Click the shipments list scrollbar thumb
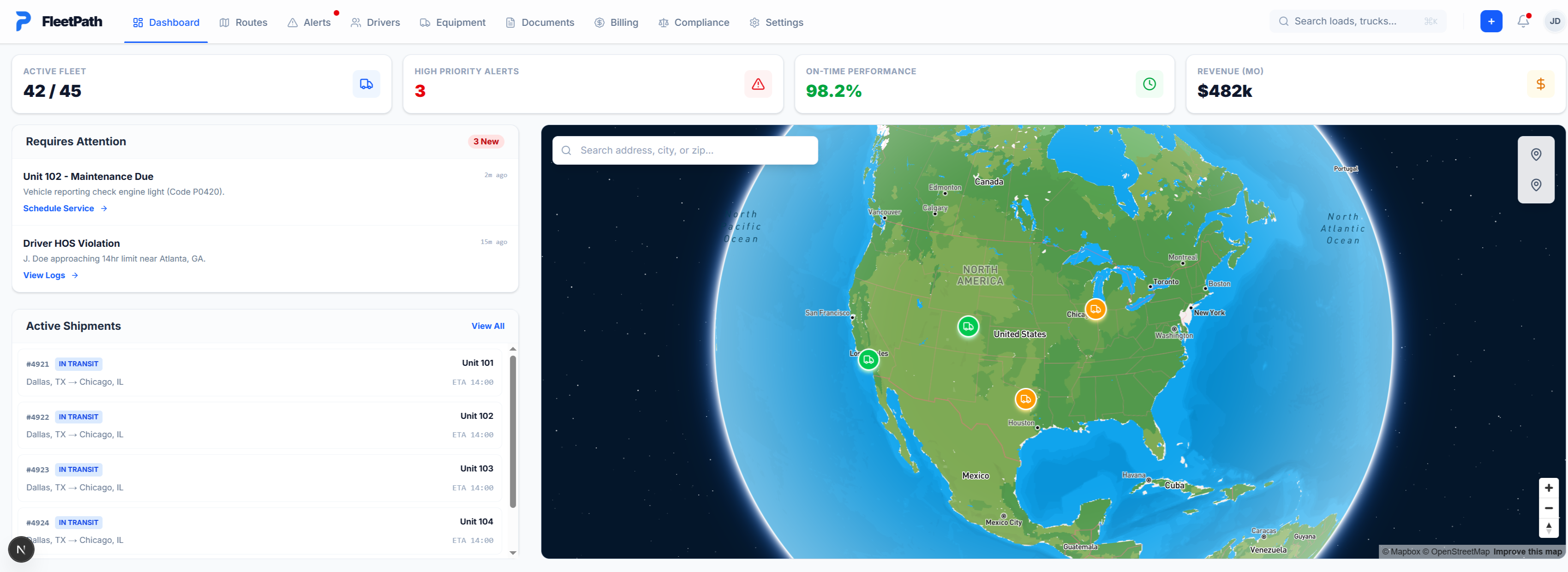The image size is (1568, 572). coord(513,431)
